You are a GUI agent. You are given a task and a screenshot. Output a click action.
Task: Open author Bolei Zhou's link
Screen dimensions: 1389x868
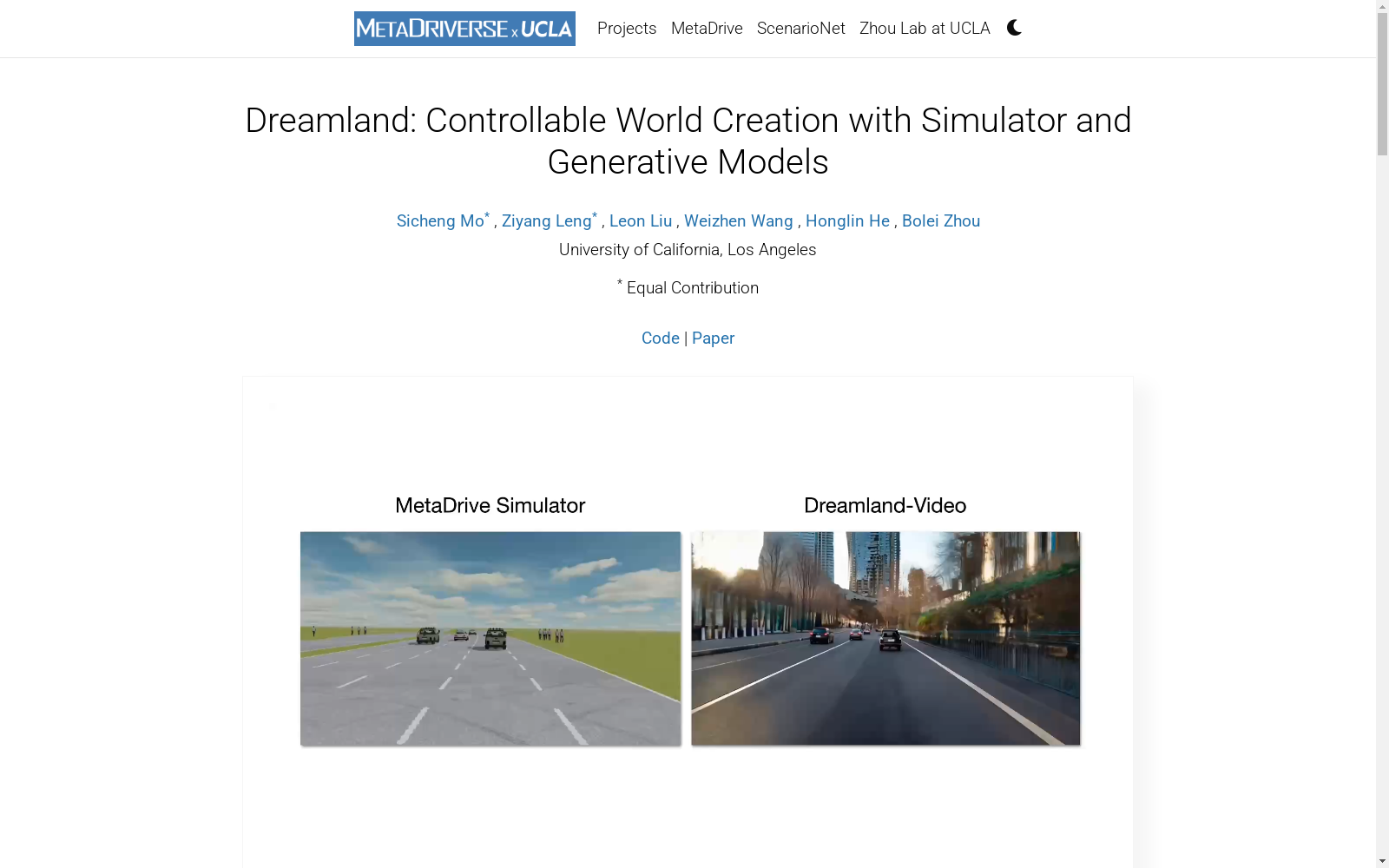pos(941,220)
